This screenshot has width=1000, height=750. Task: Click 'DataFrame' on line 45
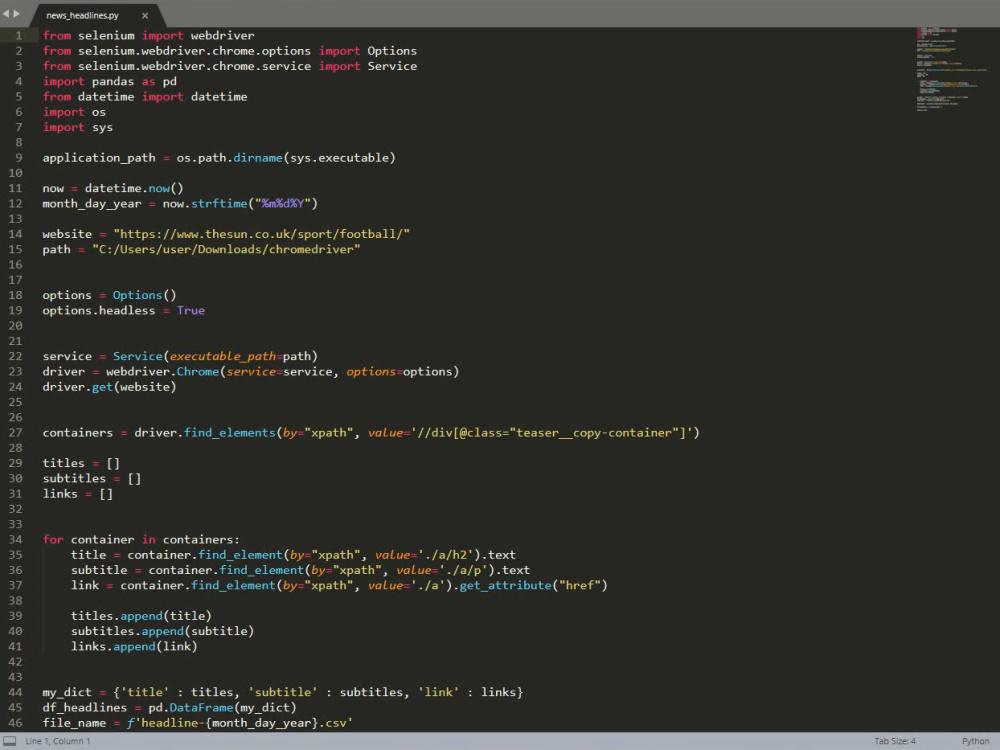(x=201, y=708)
